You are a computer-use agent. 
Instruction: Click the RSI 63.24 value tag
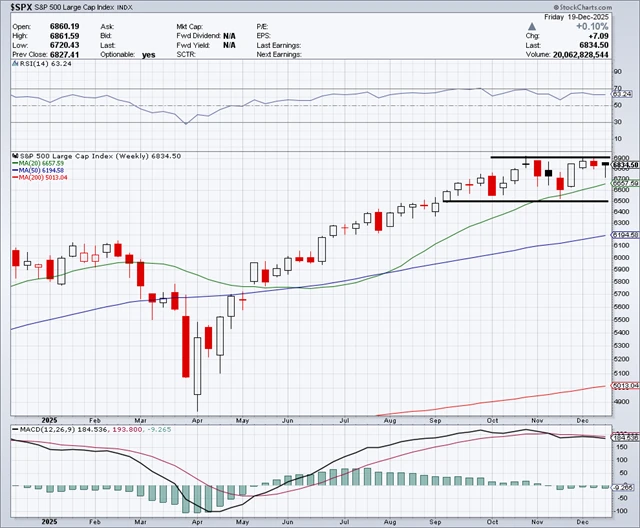(x=623, y=94)
